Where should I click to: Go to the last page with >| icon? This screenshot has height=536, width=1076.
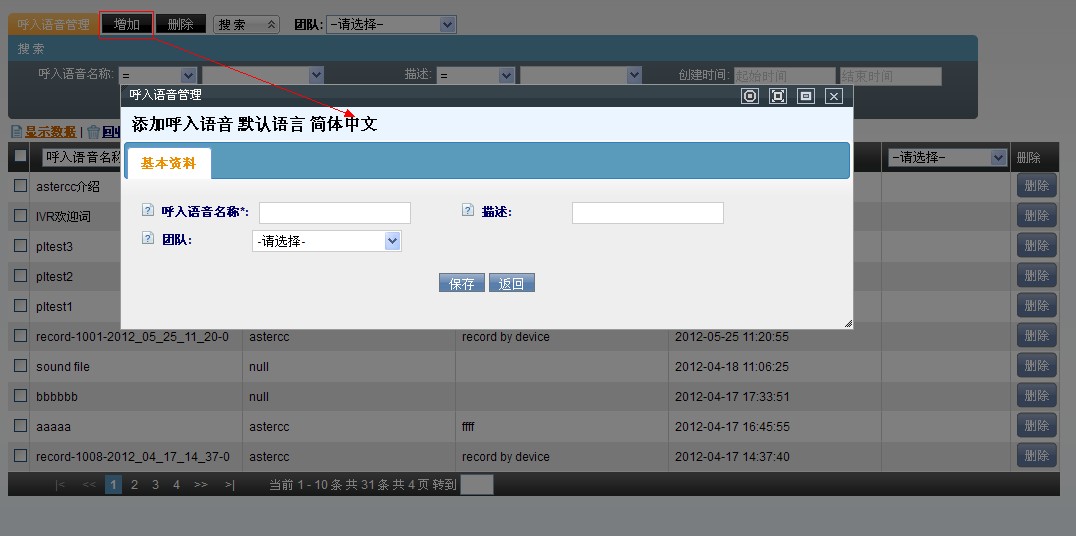tap(229, 485)
